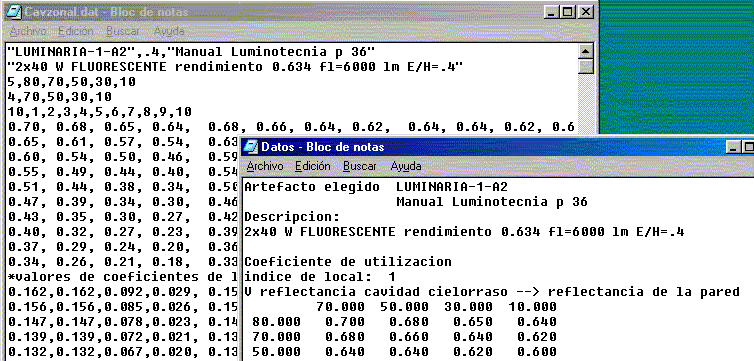Screen dimensions: 754x361
Task: Click "Artefacto elegido" text in Datos window
Action: pos(312,187)
